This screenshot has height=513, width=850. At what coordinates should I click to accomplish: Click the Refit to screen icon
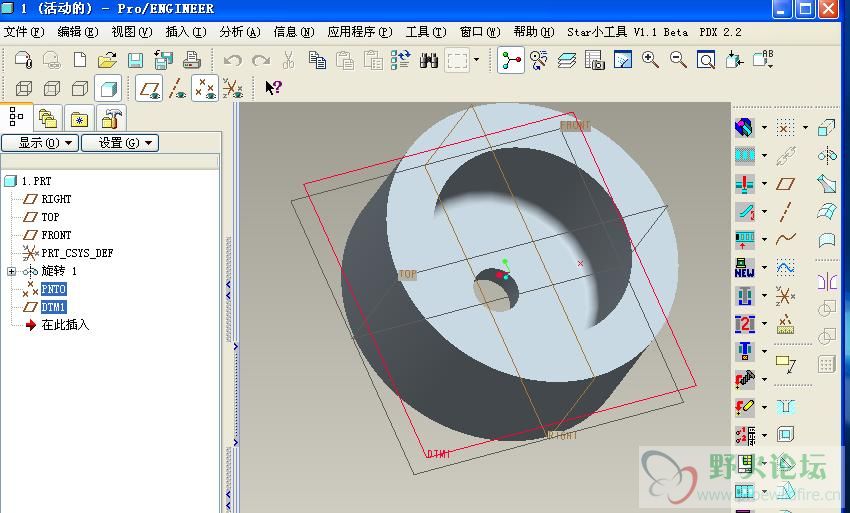pyautogui.click(x=706, y=60)
